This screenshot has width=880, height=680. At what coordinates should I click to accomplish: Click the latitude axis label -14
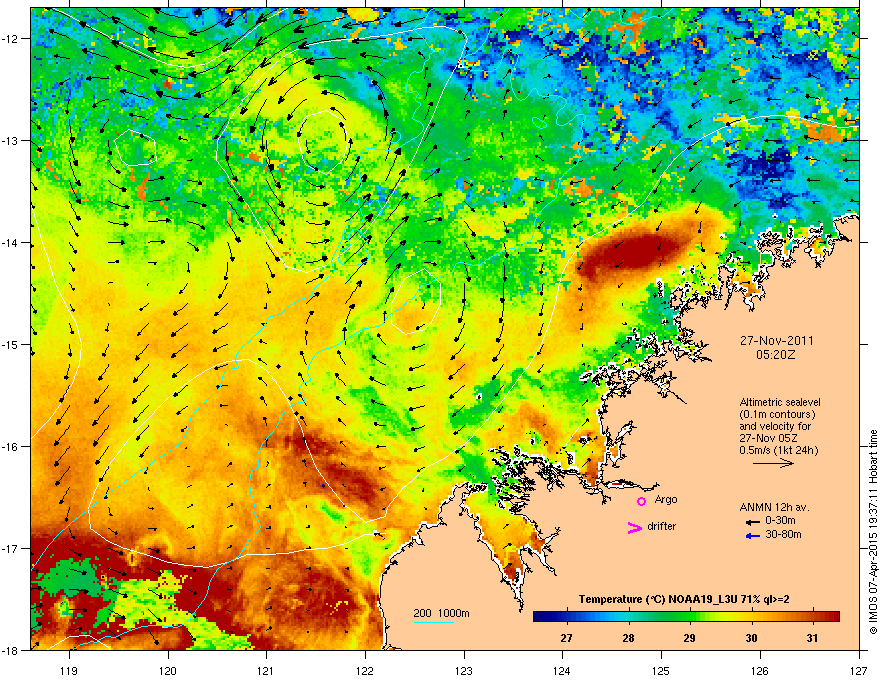[x=10, y=242]
